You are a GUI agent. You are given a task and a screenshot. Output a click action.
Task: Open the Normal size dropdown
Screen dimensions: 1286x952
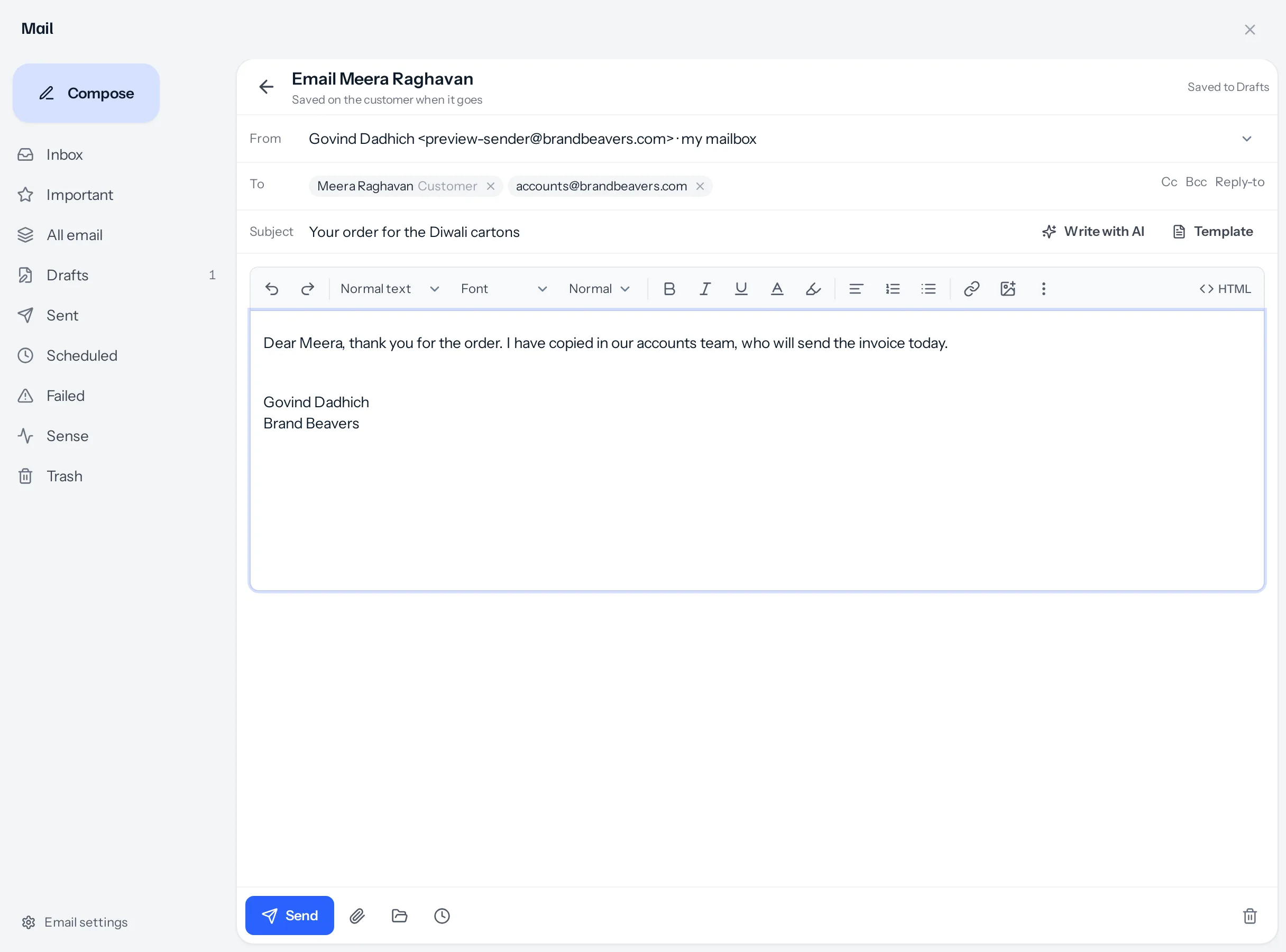[599, 289]
